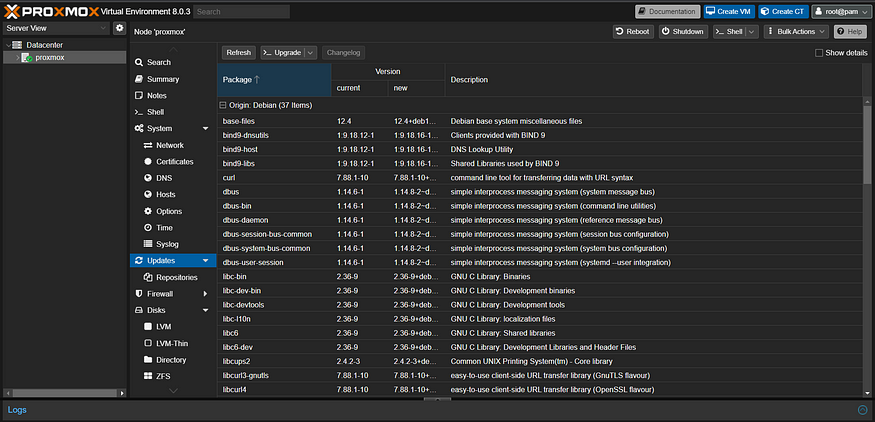The image size is (875, 422).
Task: Open the Help button
Action: coord(850,32)
